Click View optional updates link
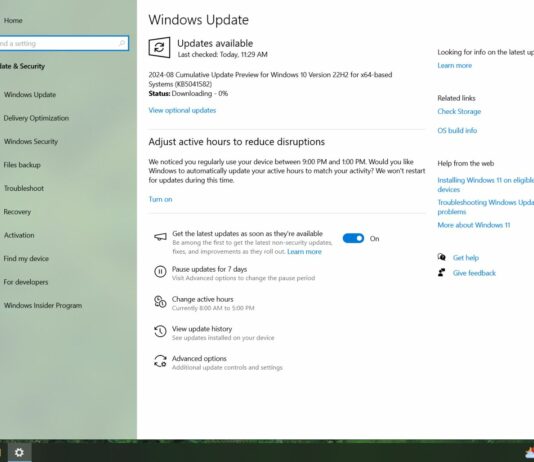The height and width of the screenshot is (462, 534). (182, 110)
